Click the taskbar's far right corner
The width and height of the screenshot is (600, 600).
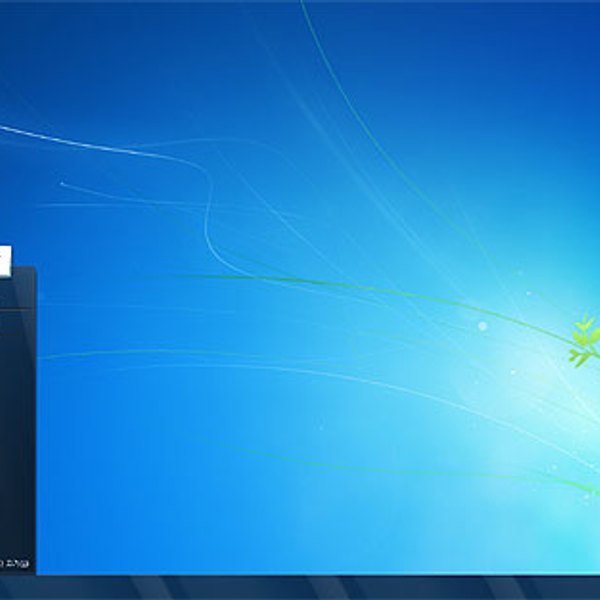pyautogui.click(x=592, y=588)
